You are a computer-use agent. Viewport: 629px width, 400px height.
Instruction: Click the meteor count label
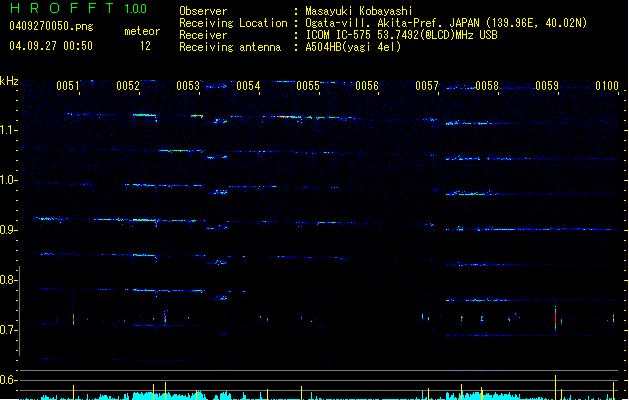pos(142,31)
